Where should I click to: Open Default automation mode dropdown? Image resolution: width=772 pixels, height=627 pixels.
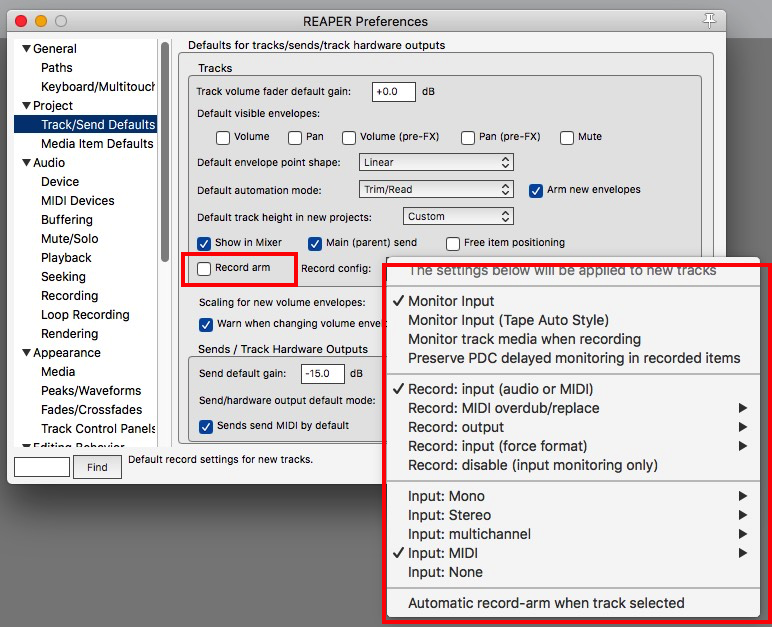[436, 190]
